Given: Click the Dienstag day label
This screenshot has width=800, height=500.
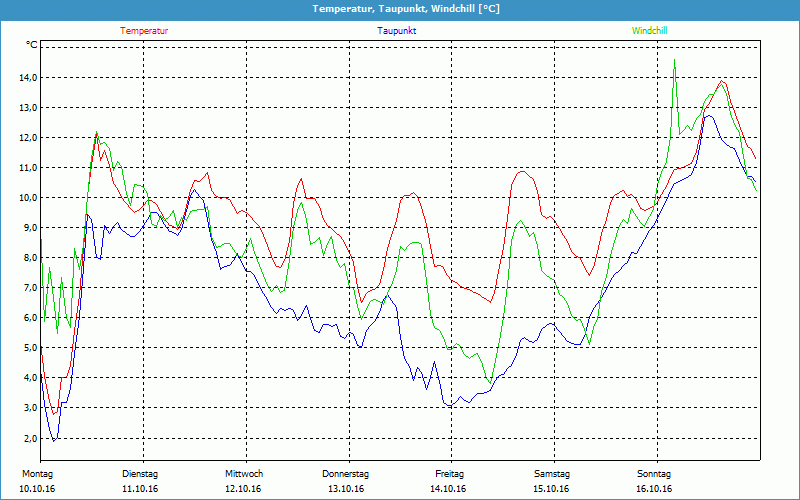Looking at the screenshot, I should tap(140, 474).
